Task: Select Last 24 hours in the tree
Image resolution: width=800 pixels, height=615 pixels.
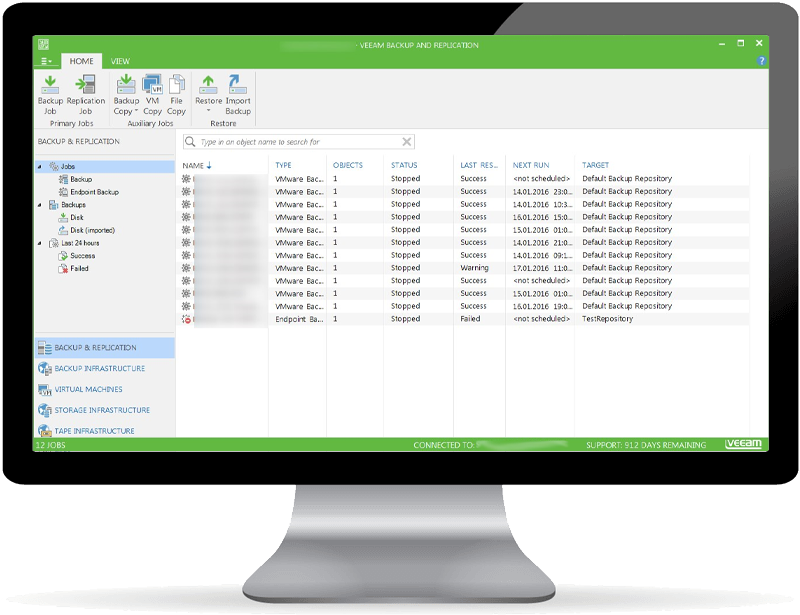Action: click(x=80, y=243)
